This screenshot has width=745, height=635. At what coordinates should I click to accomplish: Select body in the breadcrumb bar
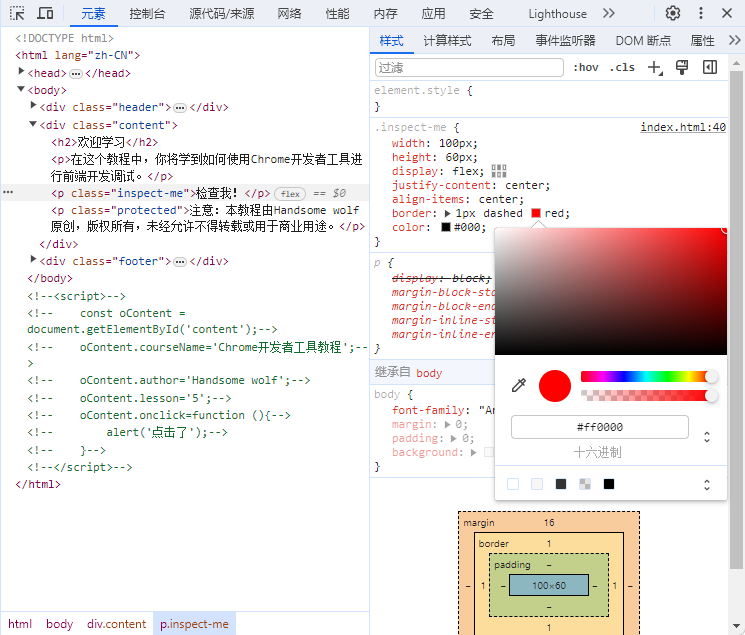click(59, 624)
